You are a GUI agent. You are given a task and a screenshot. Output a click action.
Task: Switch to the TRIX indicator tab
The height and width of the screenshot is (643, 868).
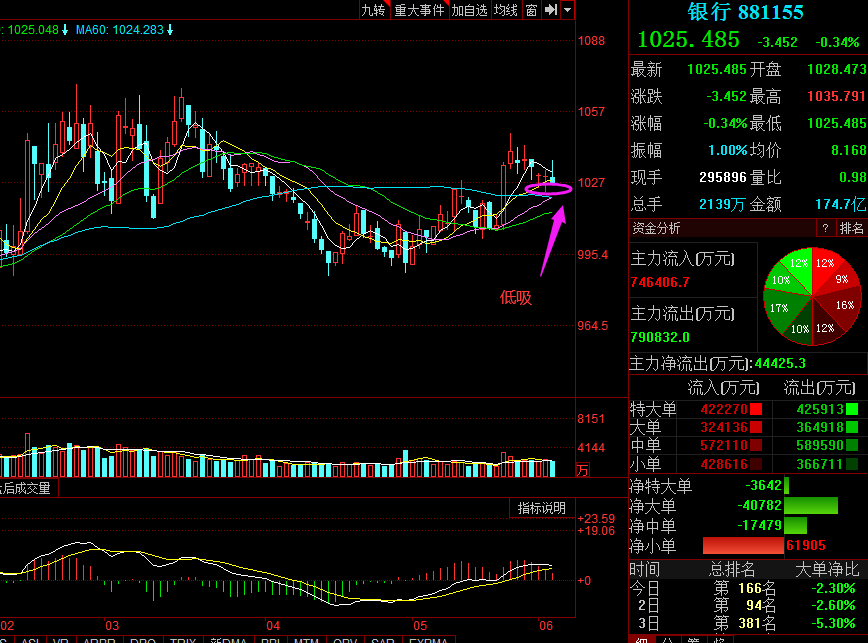tap(183, 639)
